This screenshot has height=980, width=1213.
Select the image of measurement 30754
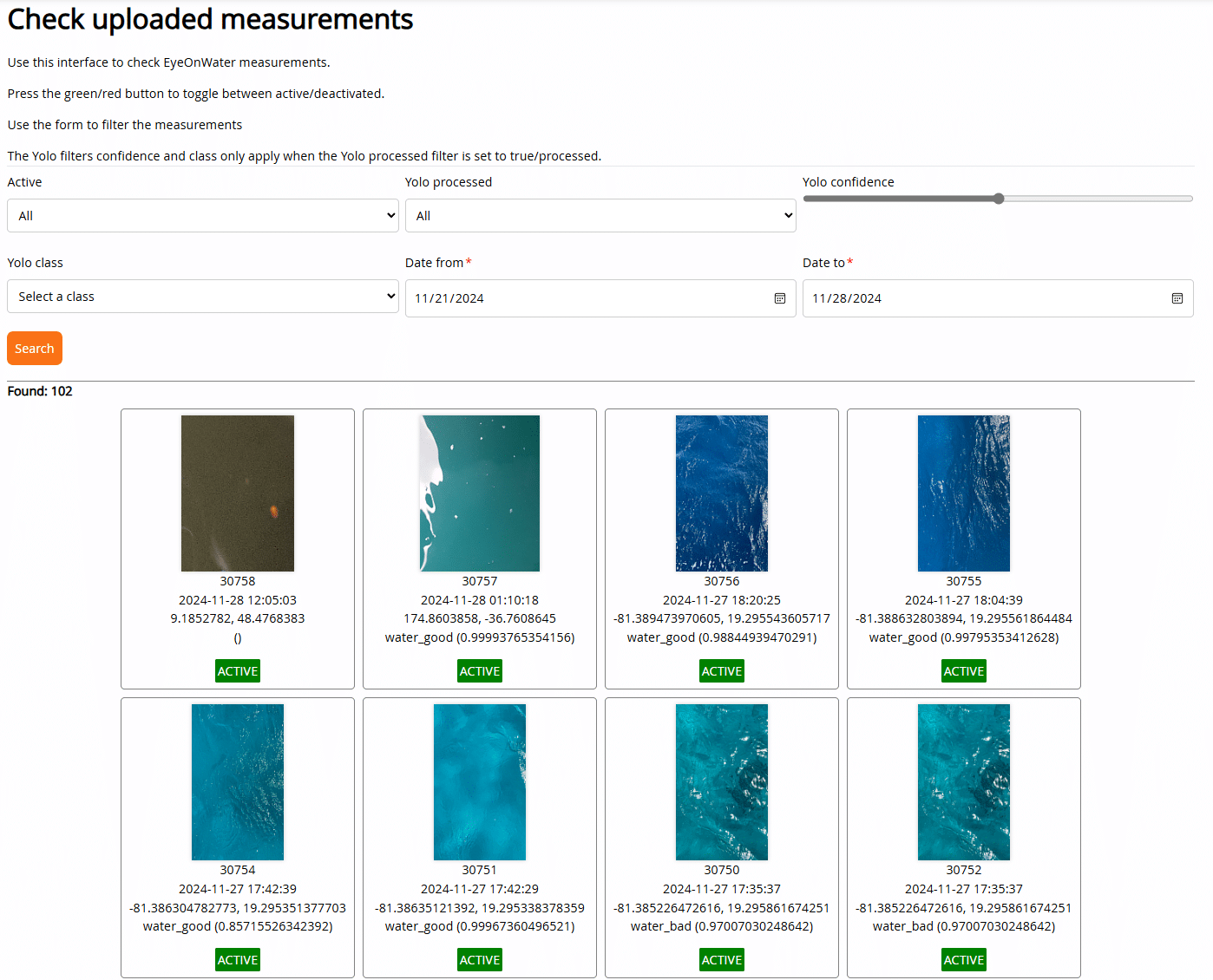point(238,782)
